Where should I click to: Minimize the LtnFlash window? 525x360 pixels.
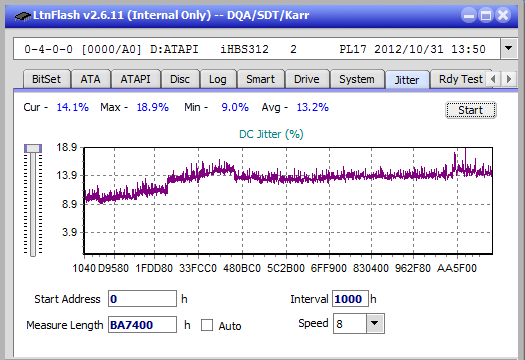click(x=469, y=15)
